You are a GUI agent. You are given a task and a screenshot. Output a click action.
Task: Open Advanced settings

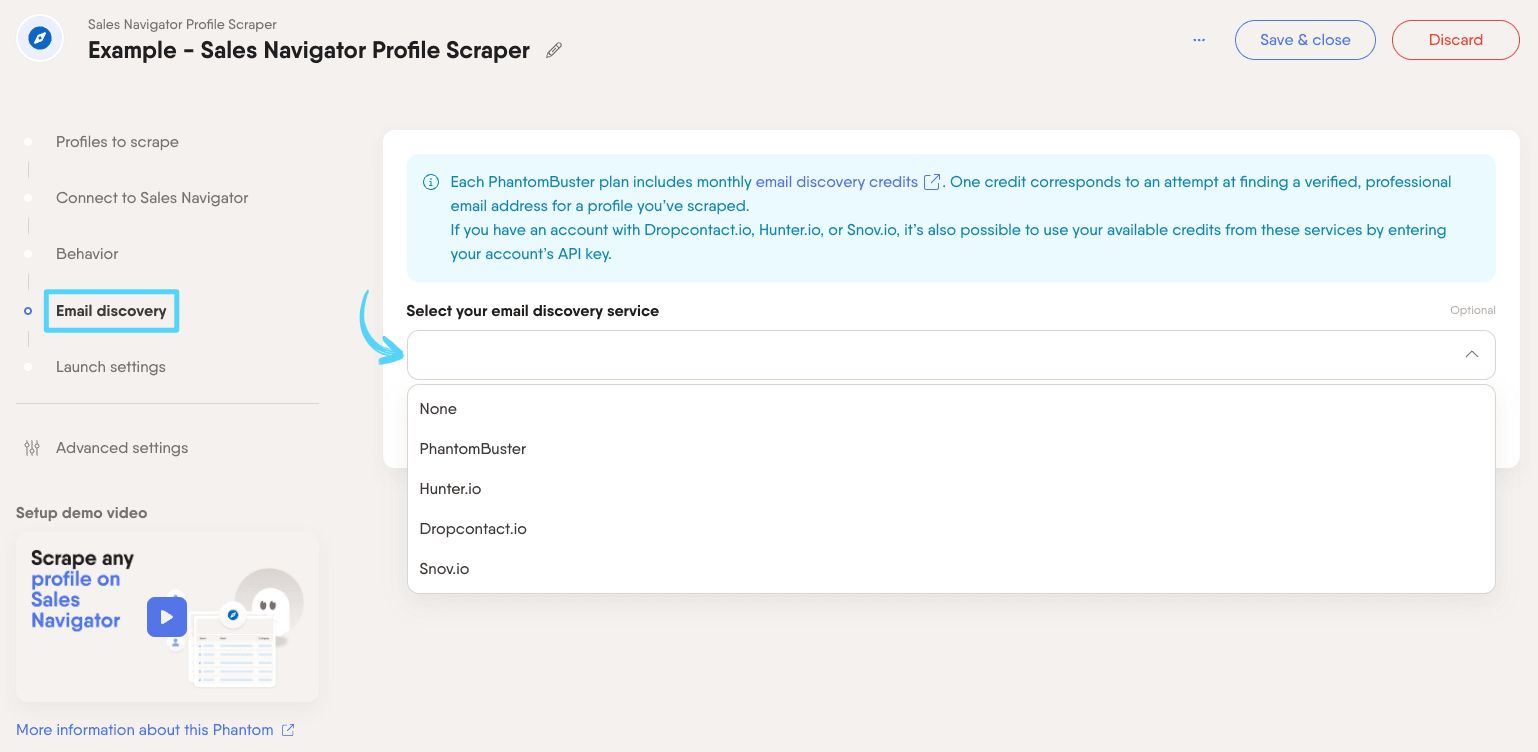click(x=122, y=448)
